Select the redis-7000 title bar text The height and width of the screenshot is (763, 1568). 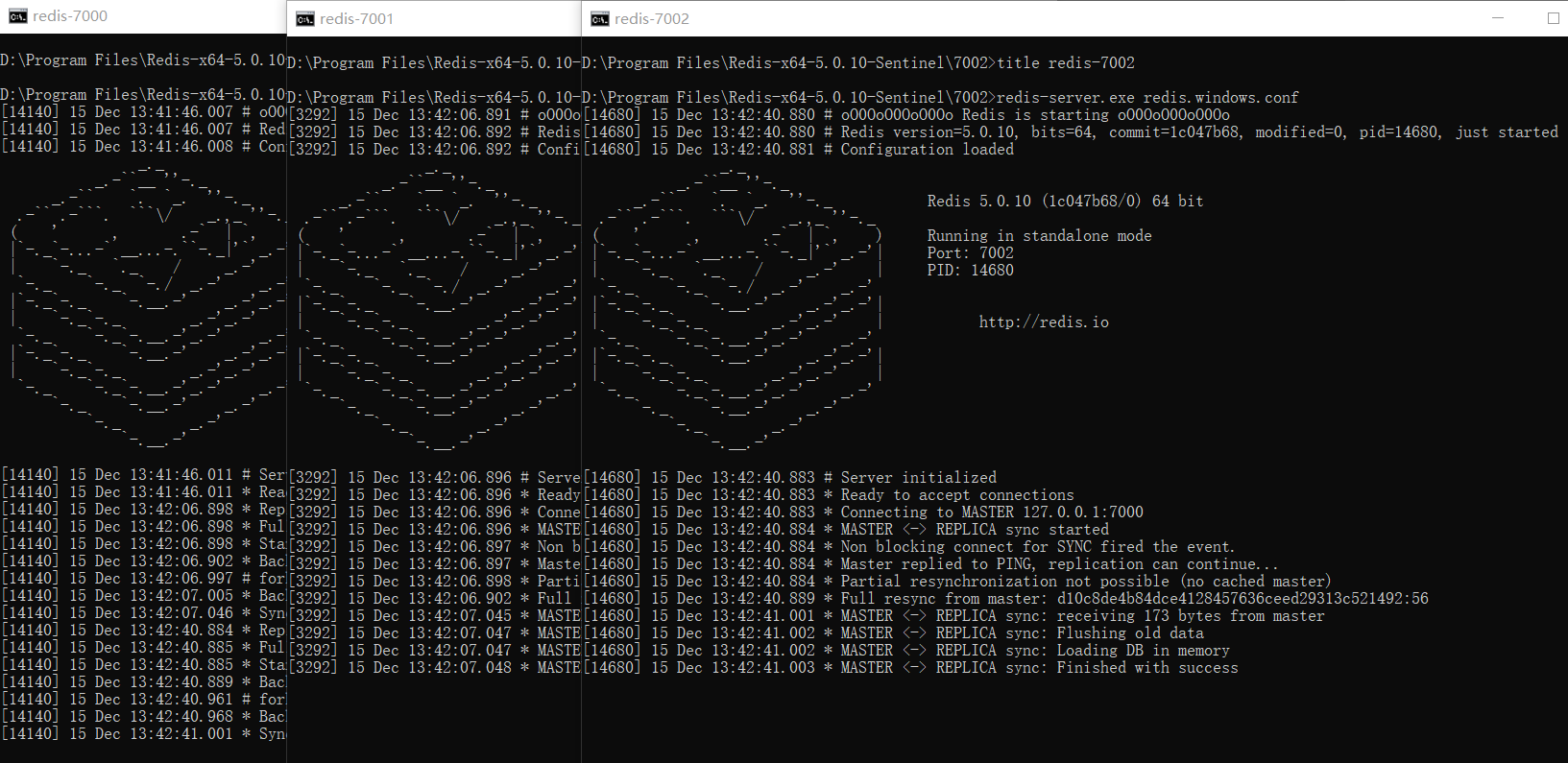point(70,16)
